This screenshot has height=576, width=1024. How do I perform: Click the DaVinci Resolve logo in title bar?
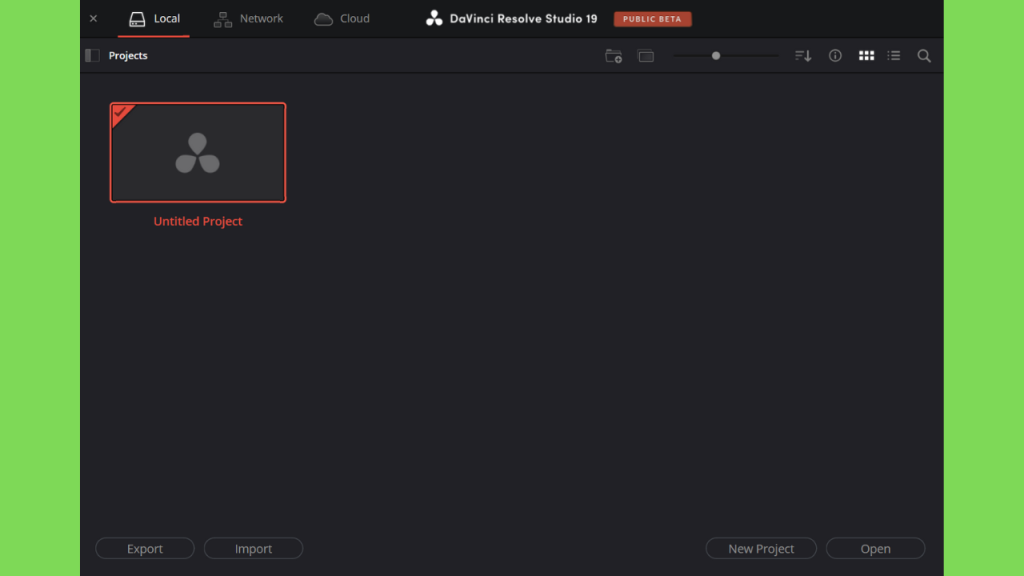click(x=434, y=18)
